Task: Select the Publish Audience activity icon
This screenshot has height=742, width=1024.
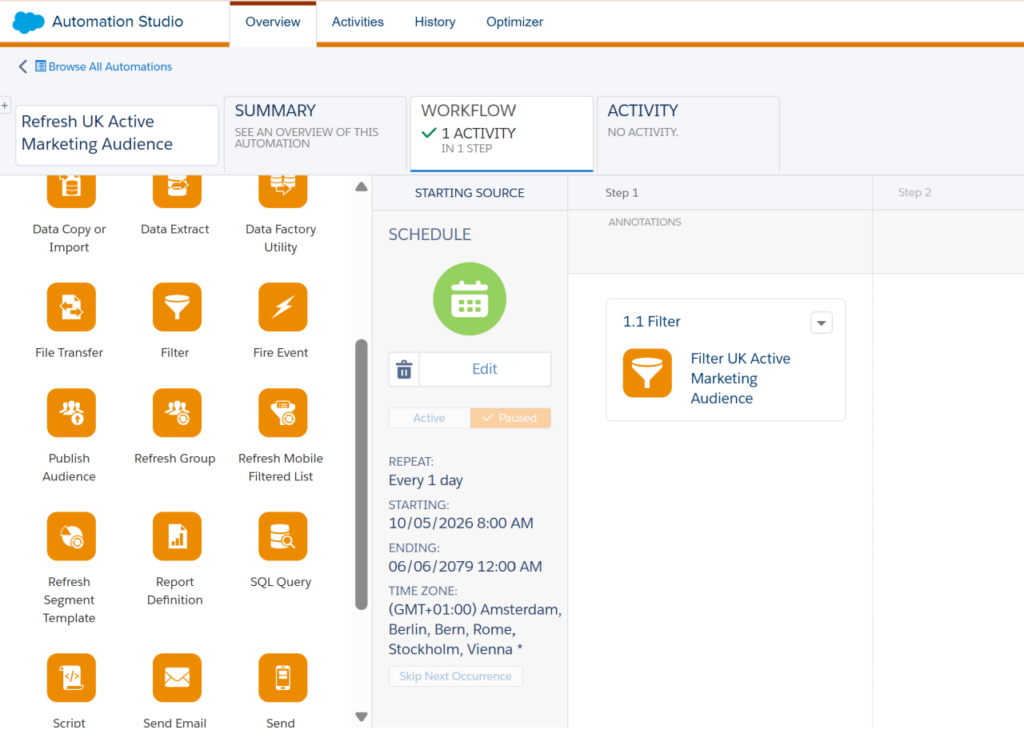Action: [71, 413]
